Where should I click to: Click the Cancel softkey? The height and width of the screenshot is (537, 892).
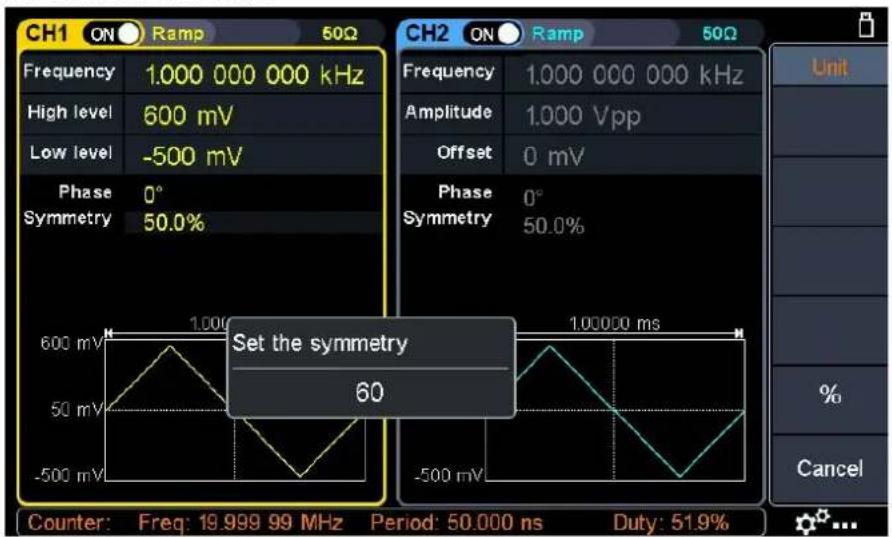point(829,469)
